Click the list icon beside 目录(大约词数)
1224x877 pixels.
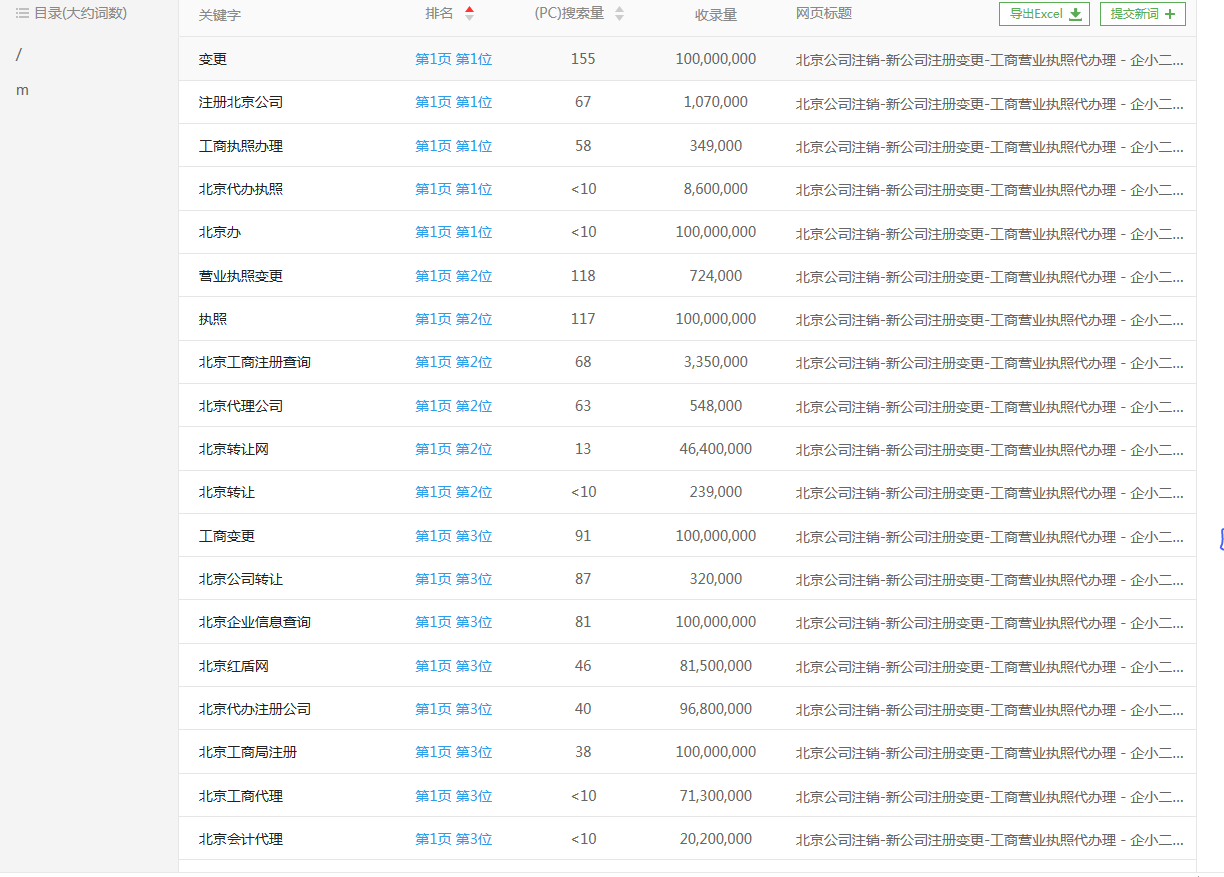click(20, 12)
